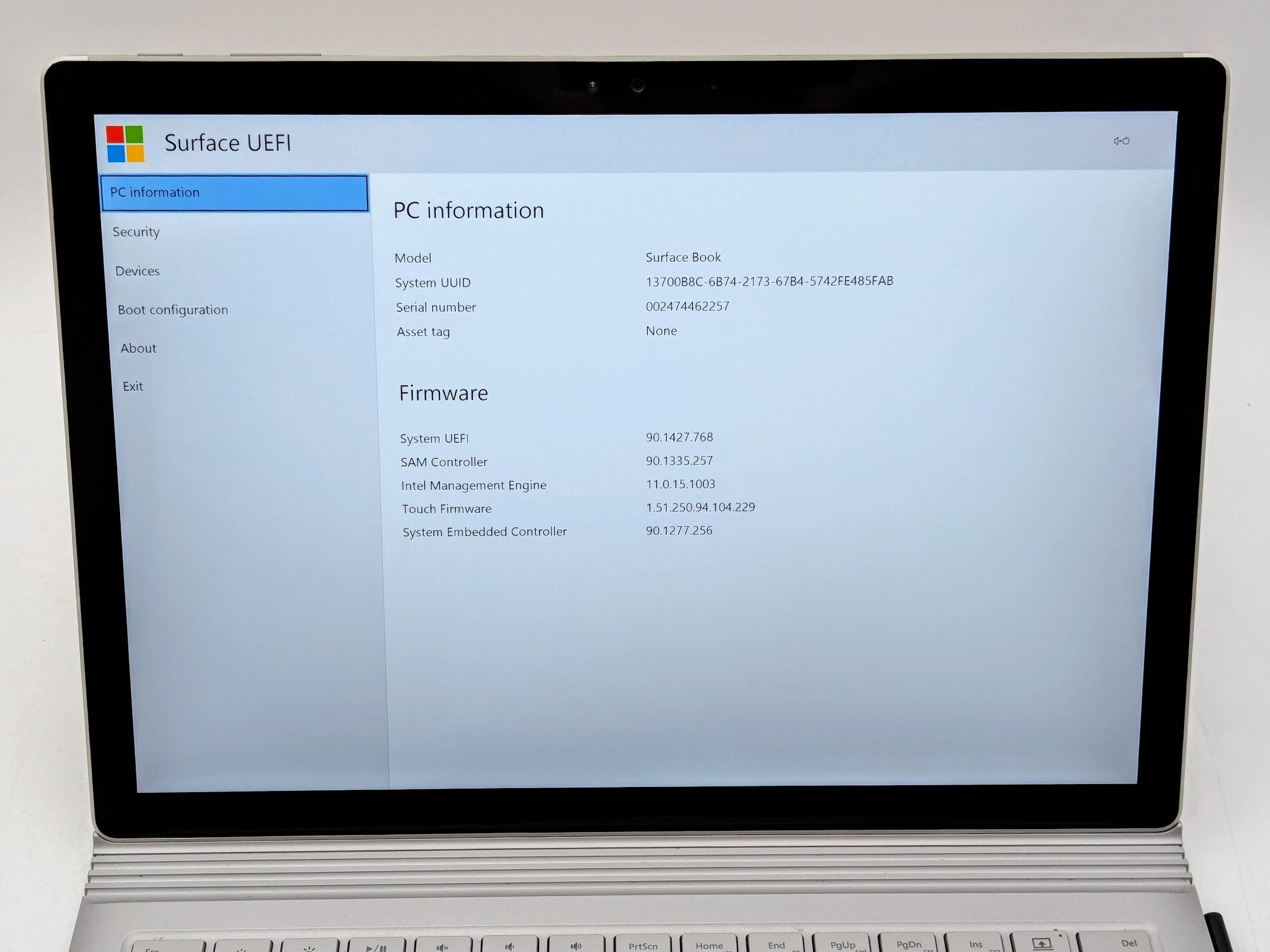Viewport: 1270px width, 952px height.
Task: Go to Boot configuration
Action: (173, 310)
